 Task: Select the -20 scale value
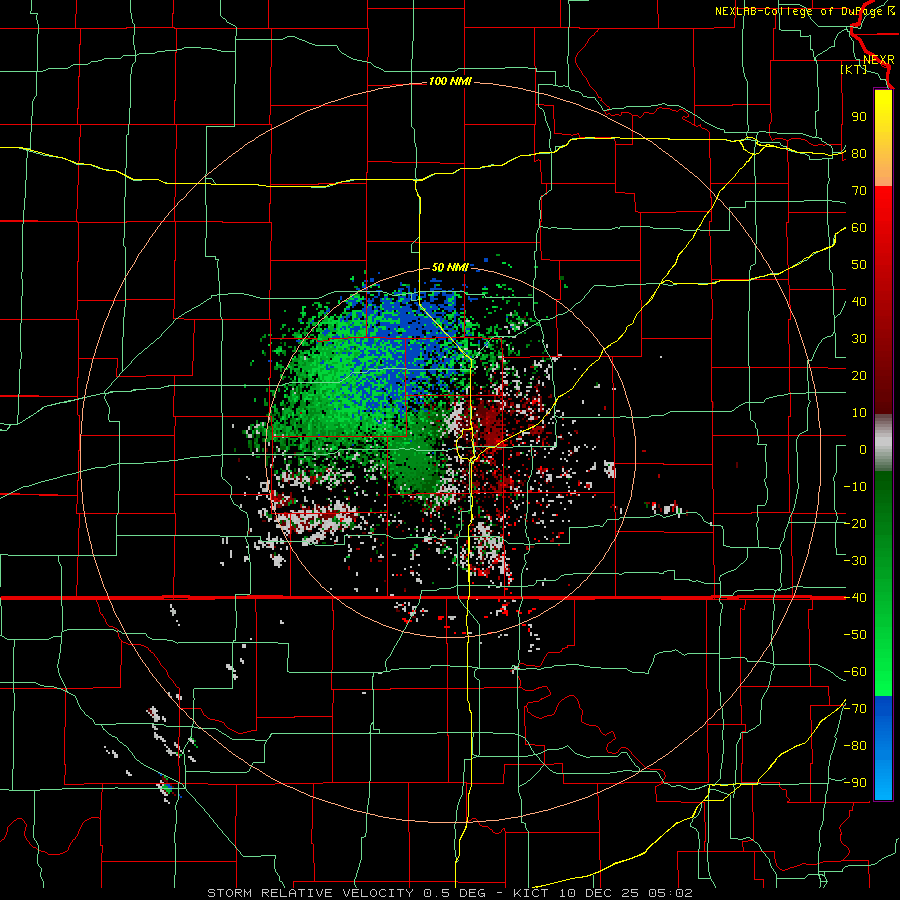(855, 524)
